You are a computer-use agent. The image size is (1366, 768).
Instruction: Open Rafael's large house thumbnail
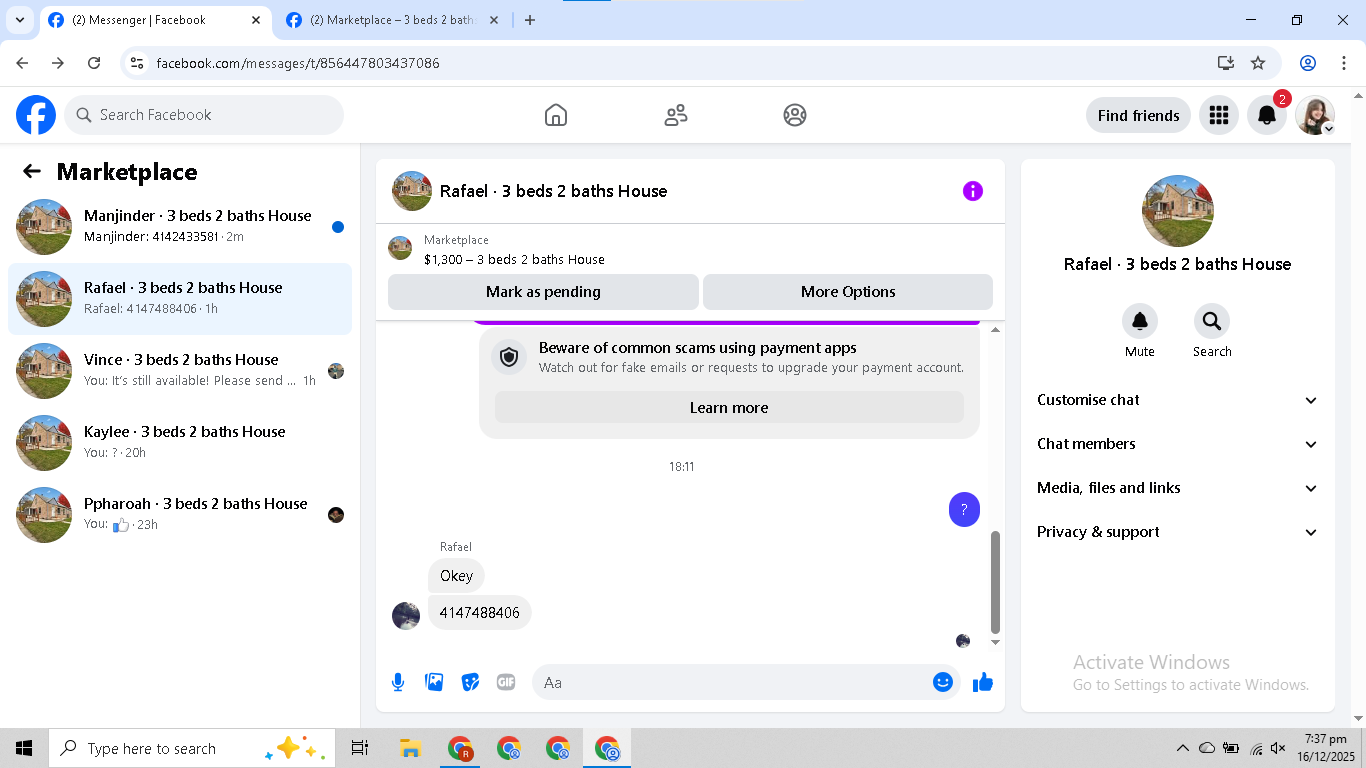[x=1178, y=211]
